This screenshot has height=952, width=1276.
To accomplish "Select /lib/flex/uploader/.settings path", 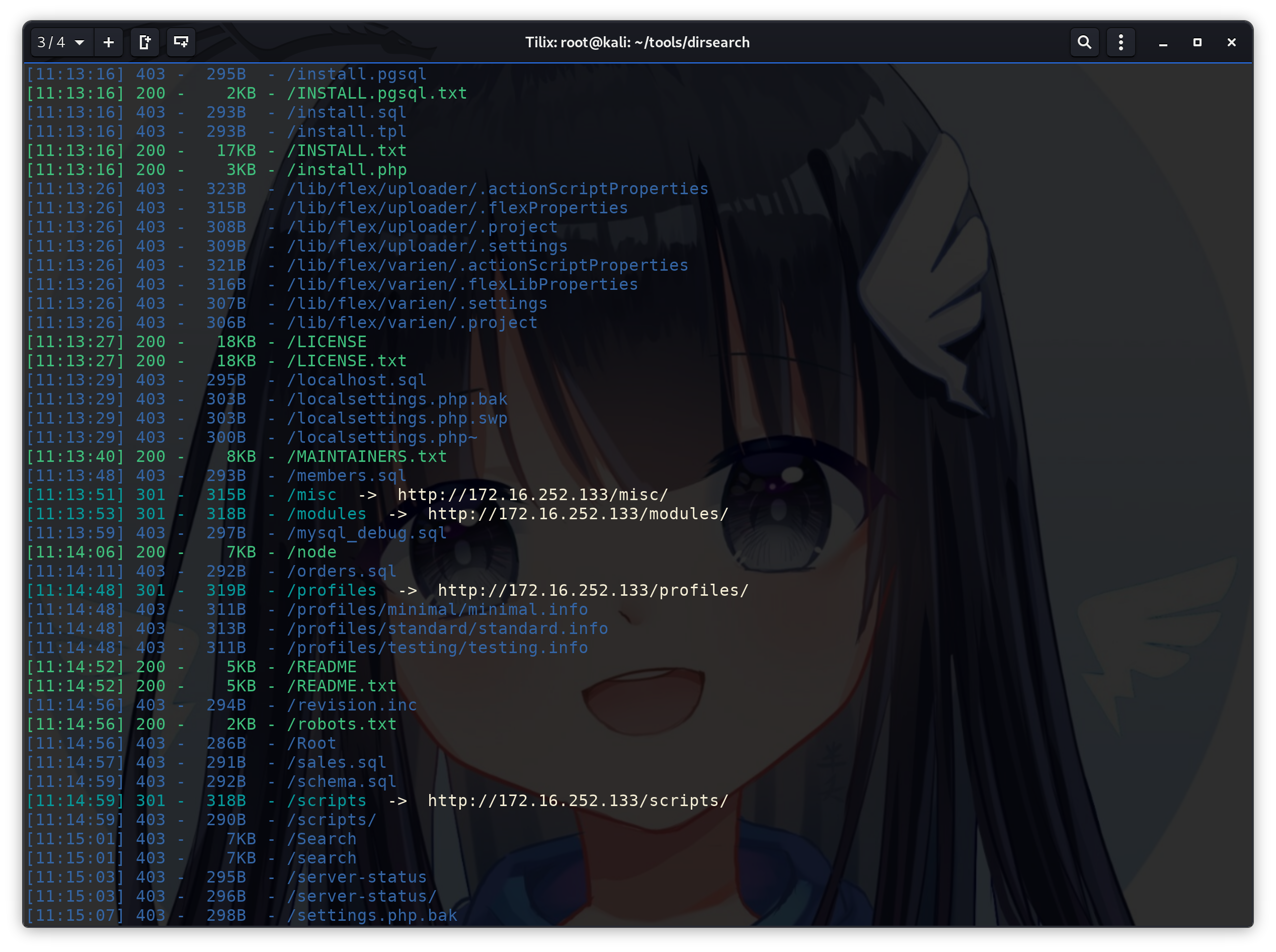I will click(427, 246).
